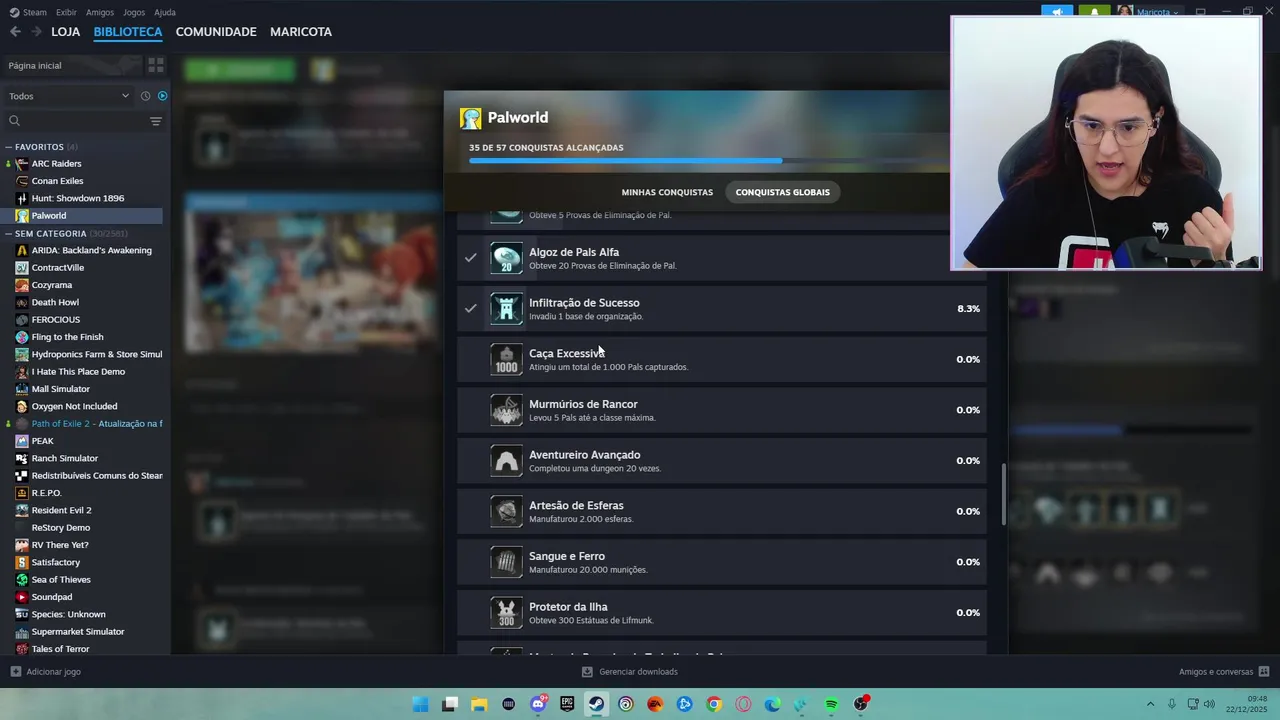Open the EA app from taskbar
This screenshot has width=1280, height=720.
655,704
